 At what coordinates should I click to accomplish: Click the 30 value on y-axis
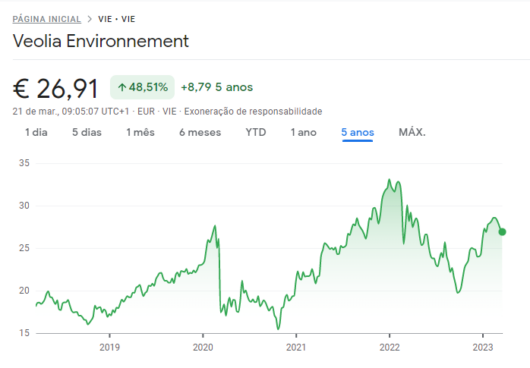24,206
